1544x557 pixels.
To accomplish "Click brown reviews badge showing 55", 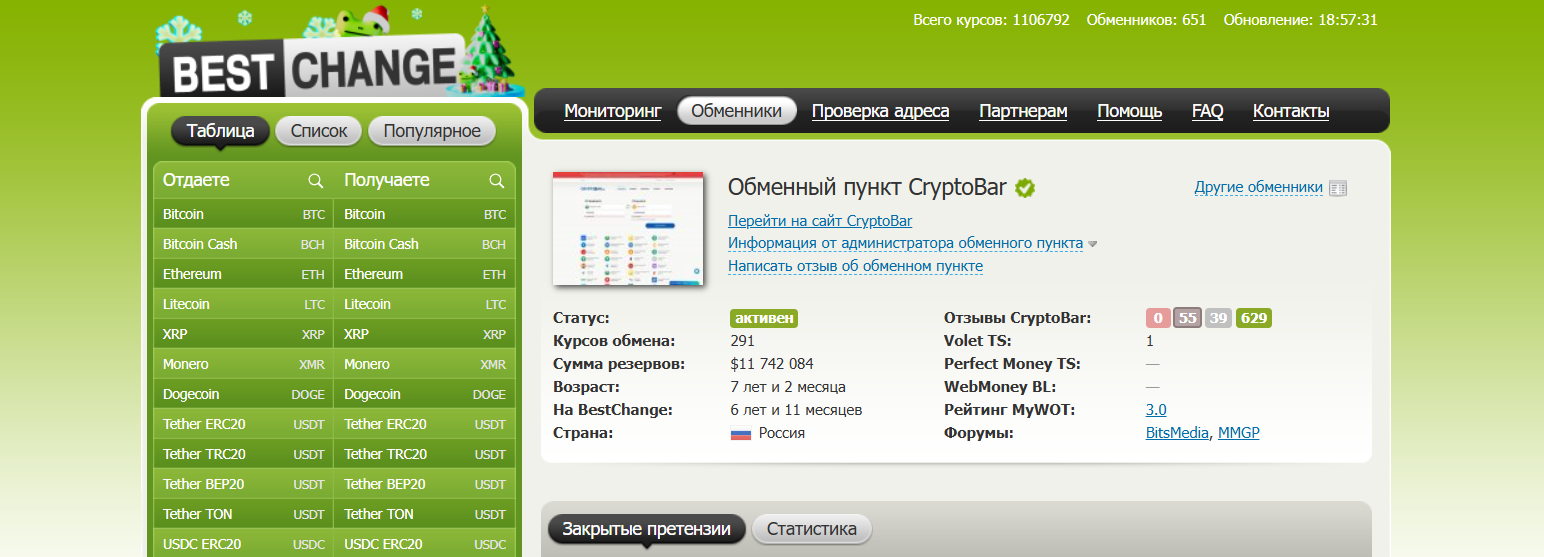I will pyautogui.click(x=1187, y=318).
